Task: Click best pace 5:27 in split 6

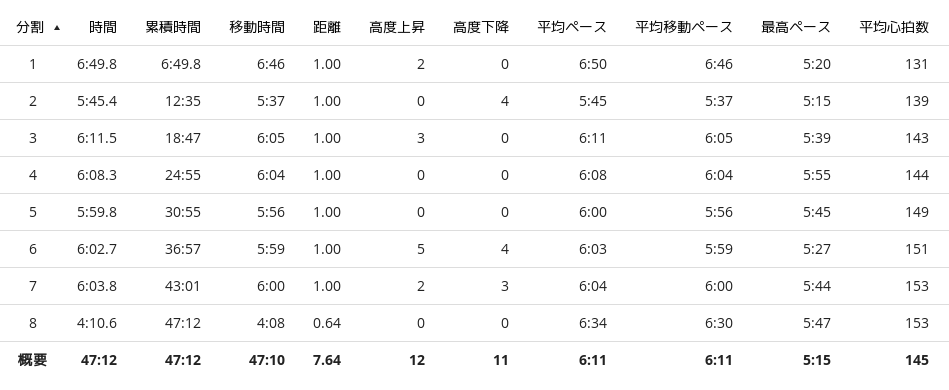Action: pos(817,249)
